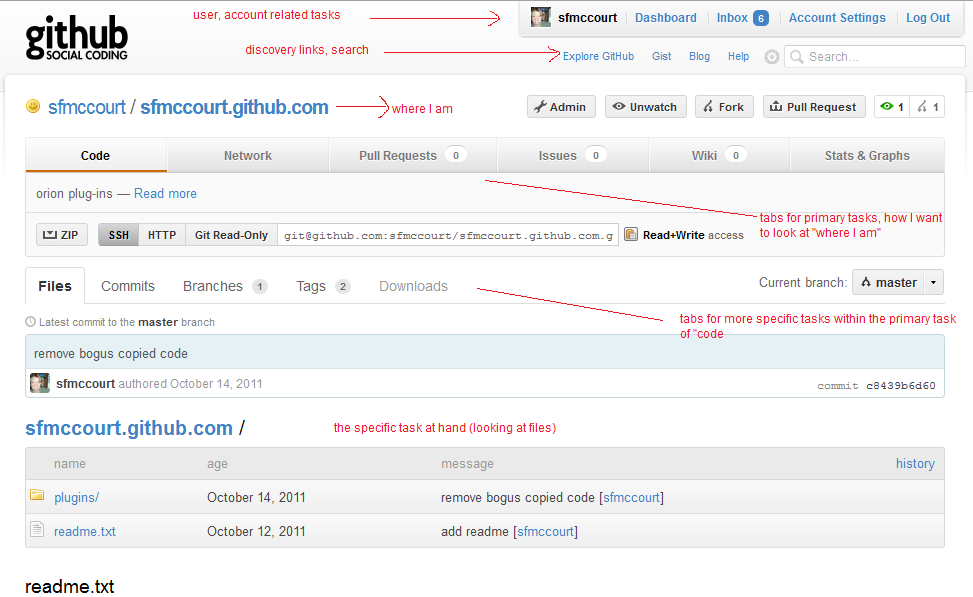Click the Read more link
The height and width of the screenshot is (597, 973).
(165, 194)
